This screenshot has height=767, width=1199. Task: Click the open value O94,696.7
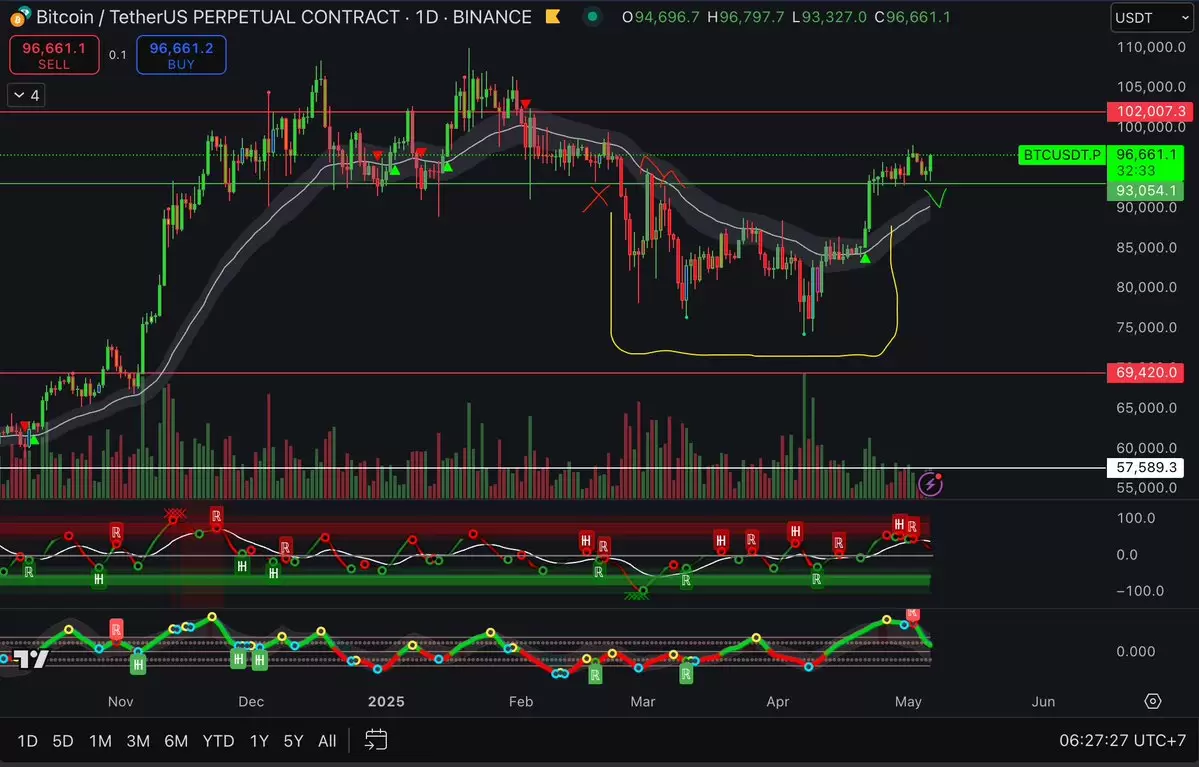(661, 17)
